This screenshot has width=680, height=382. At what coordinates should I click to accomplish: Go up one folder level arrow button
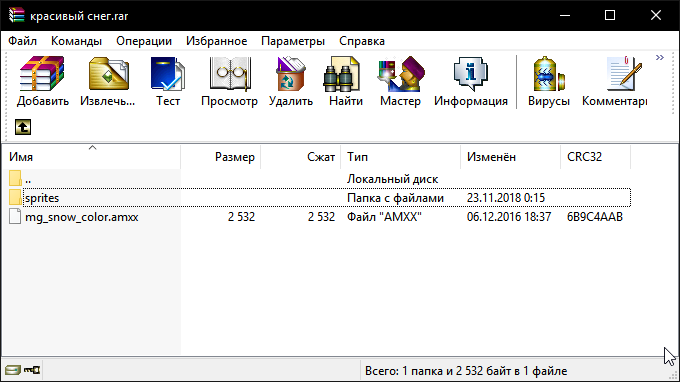[x=23, y=127]
